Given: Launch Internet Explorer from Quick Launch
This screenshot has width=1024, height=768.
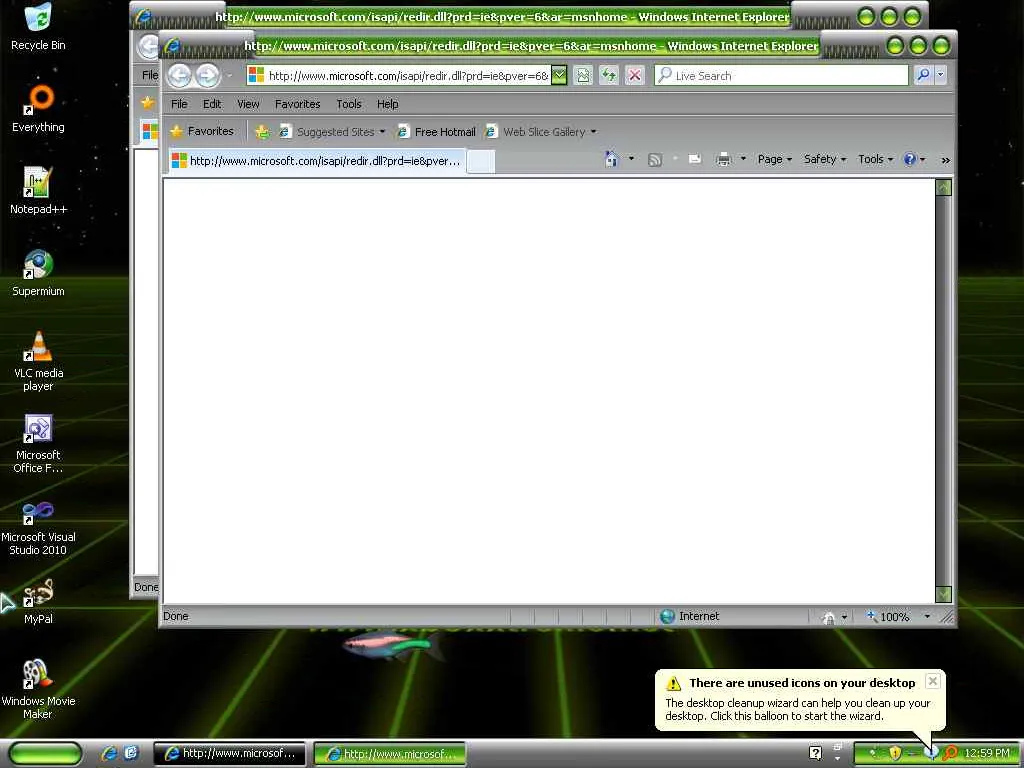Looking at the screenshot, I should (108, 754).
